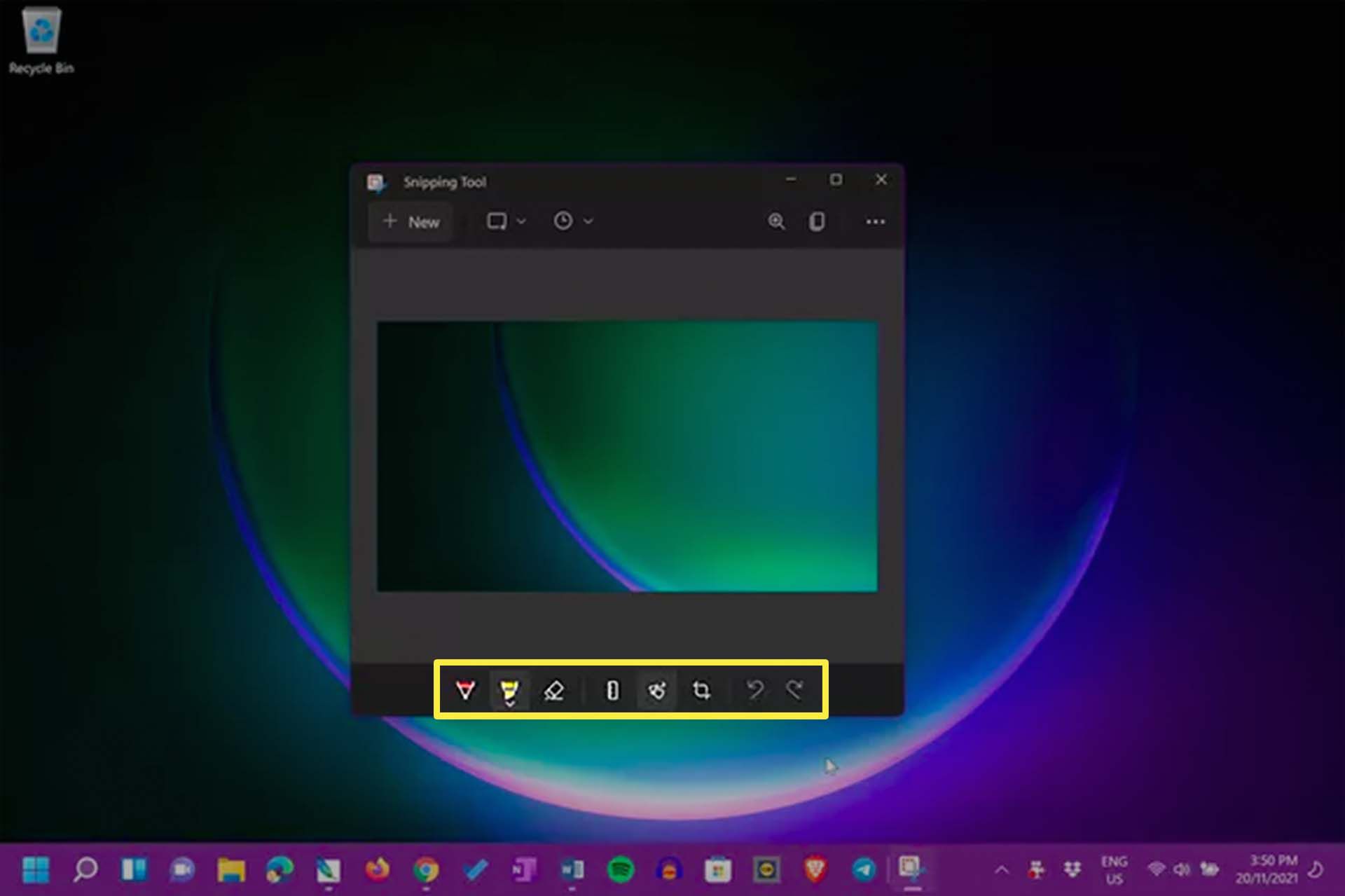Launch Firefox from the taskbar
Screen dimensions: 1345x896
click(x=377, y=870)
